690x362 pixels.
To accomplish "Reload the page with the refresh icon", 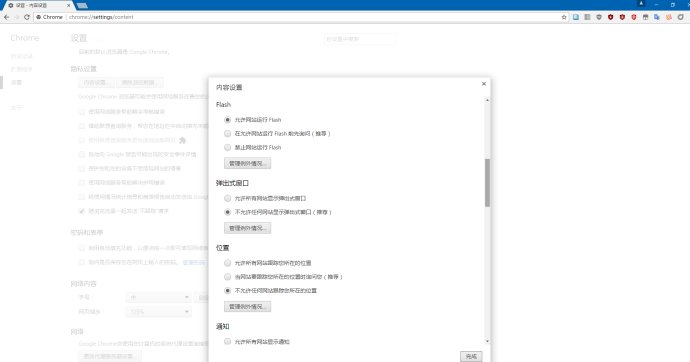I will (27, 17).
